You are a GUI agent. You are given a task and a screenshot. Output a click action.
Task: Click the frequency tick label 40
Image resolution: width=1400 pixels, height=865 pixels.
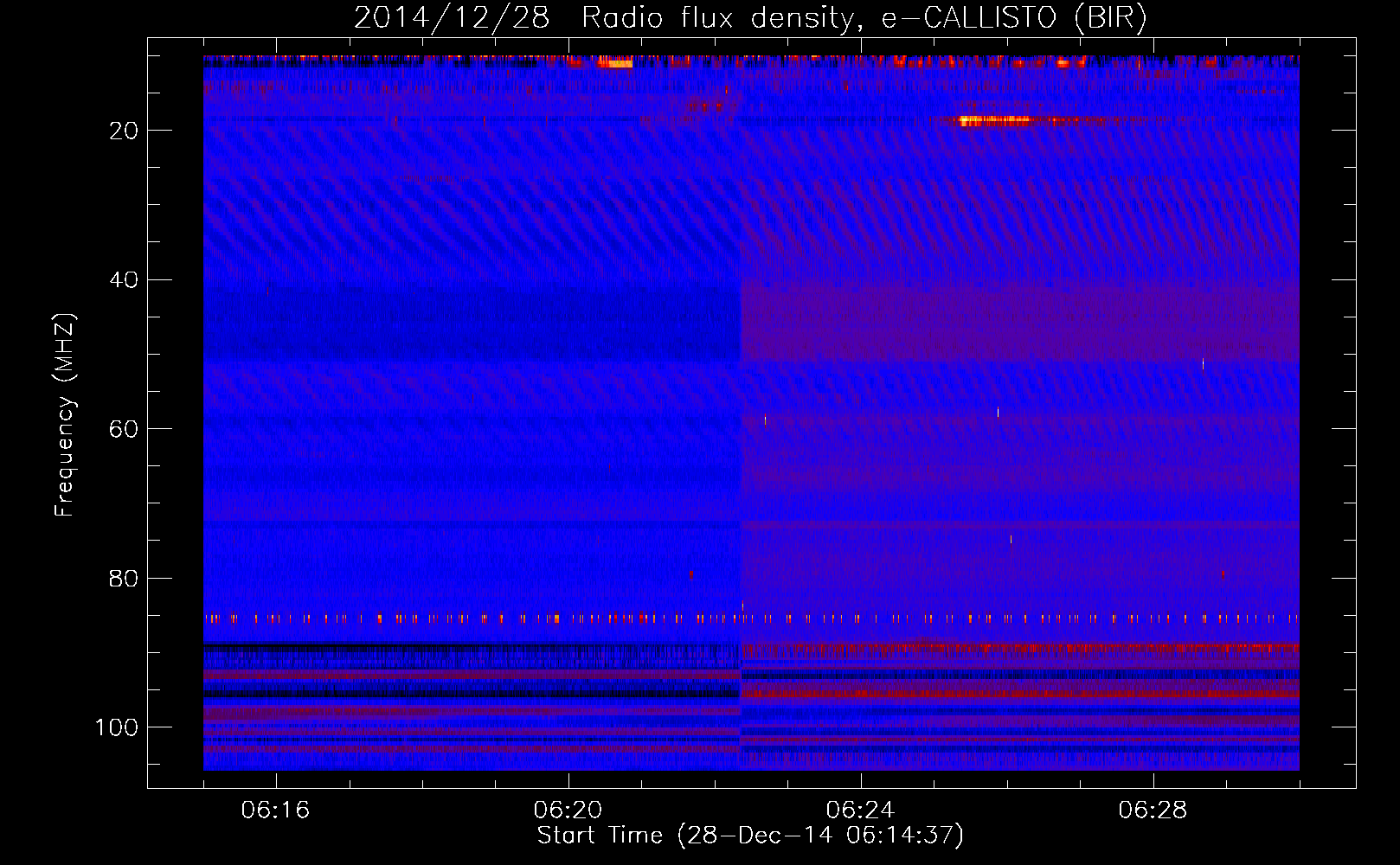click(x=124, y=280)
